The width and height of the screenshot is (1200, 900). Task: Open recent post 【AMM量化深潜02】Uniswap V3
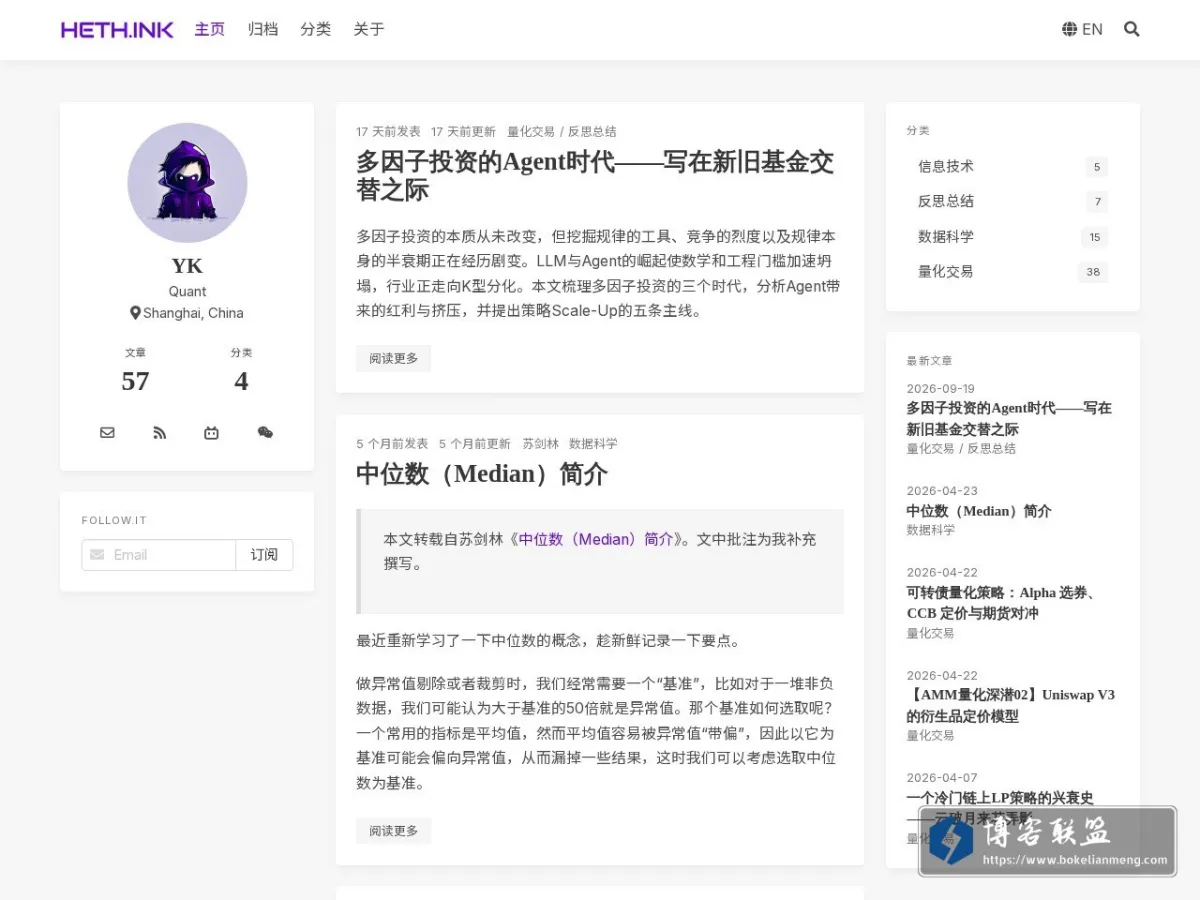(1011, 705)
